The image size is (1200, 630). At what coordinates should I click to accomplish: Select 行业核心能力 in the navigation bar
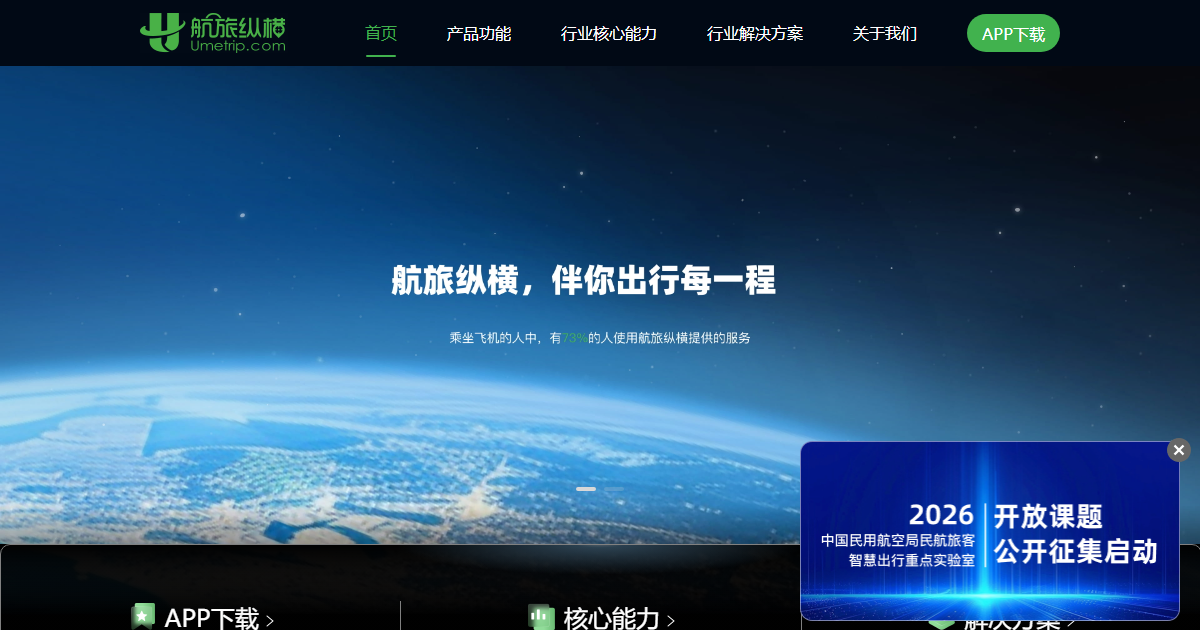pyautogui.click(x=609, y=33)
